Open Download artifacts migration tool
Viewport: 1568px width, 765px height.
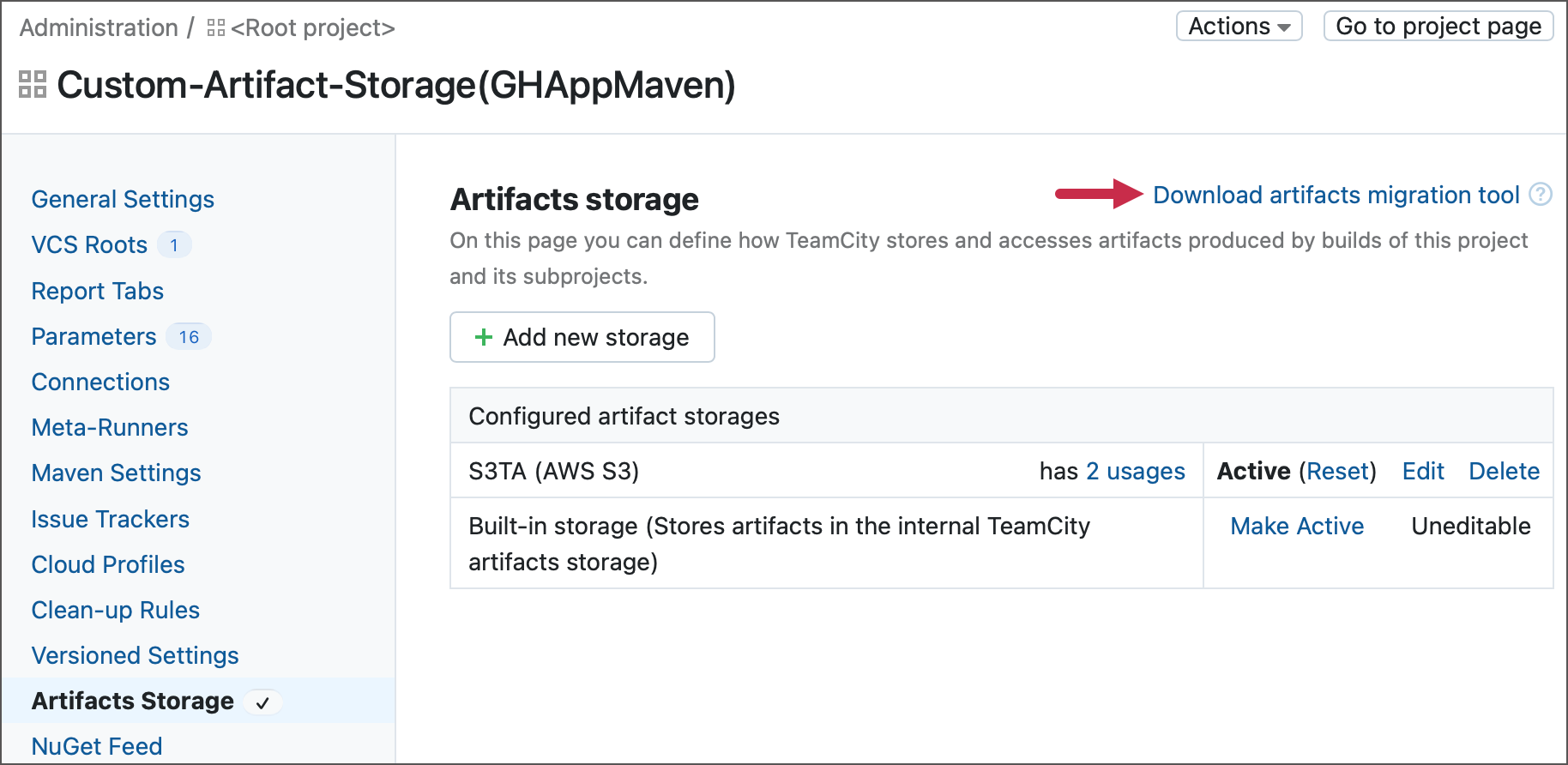[1338, 195]
